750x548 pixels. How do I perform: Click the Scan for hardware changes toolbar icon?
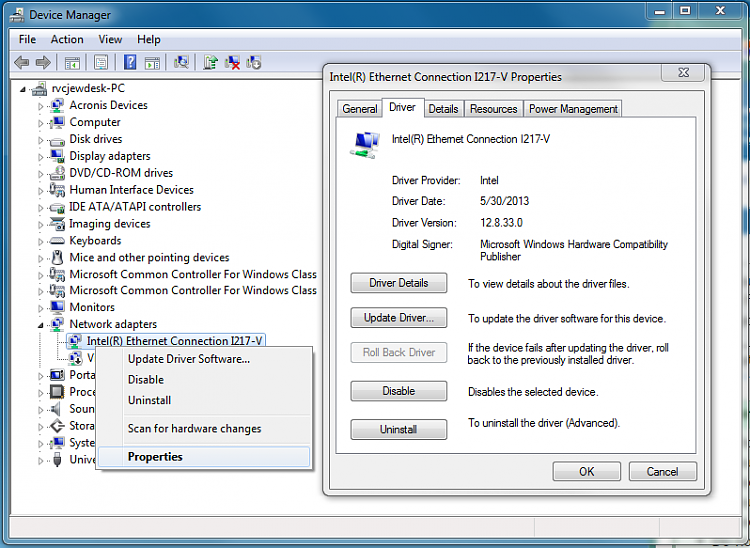click(181, 62)
